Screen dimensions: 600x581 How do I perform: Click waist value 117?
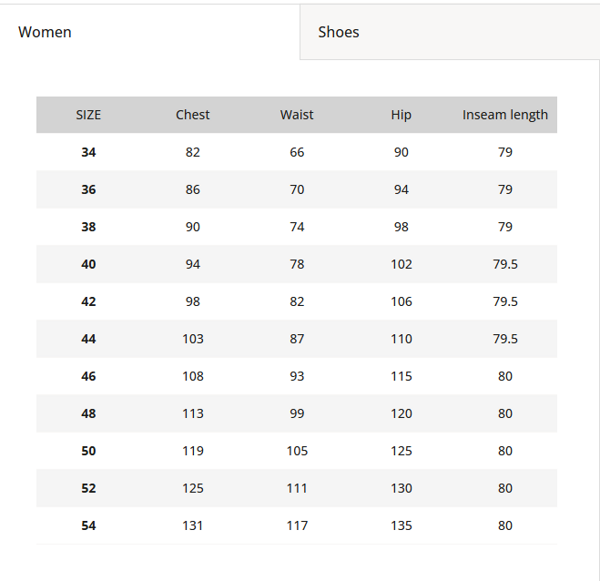297,526
